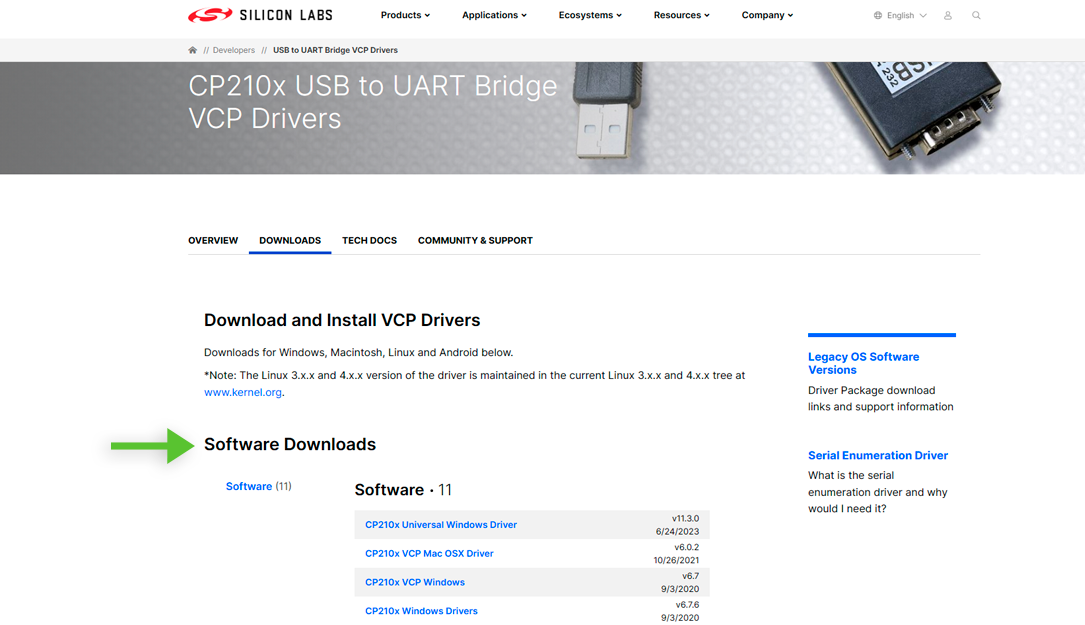The width and height of the screenshot is (1085, 625).
Task: Download CP210x Universal Windows Driver
Action: (441, 525)
